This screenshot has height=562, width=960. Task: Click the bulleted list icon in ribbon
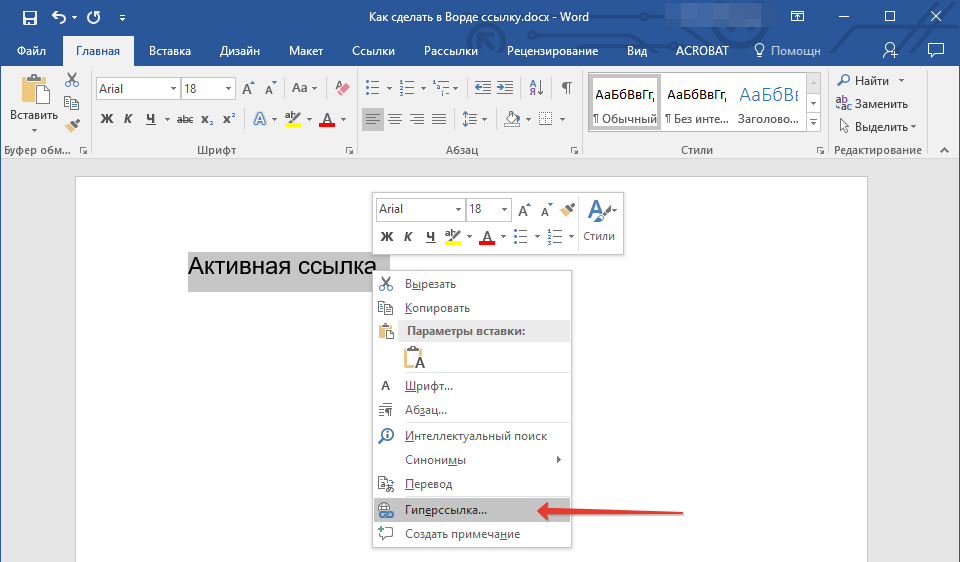pos(373,88)
